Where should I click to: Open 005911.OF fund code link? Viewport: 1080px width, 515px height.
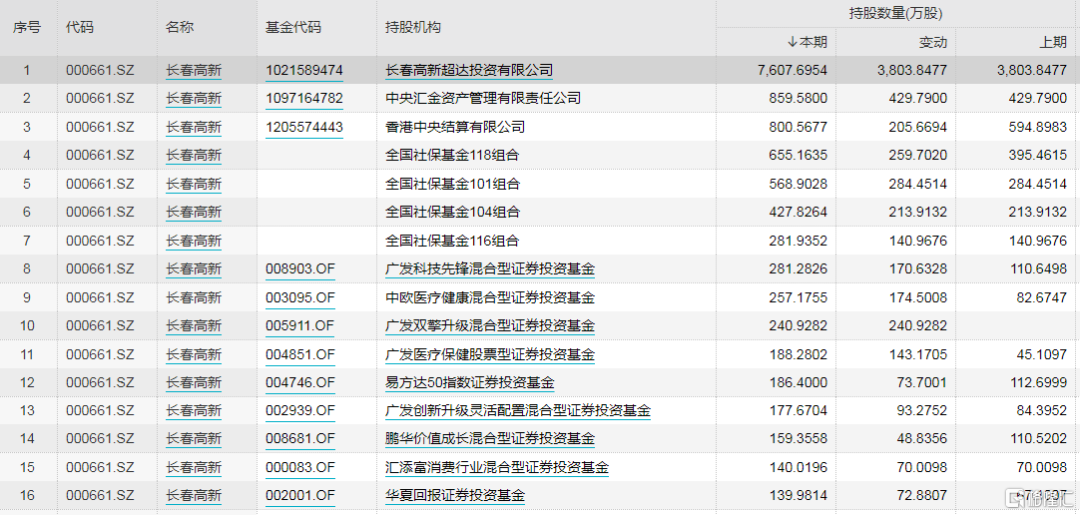[x=300, y=326]
